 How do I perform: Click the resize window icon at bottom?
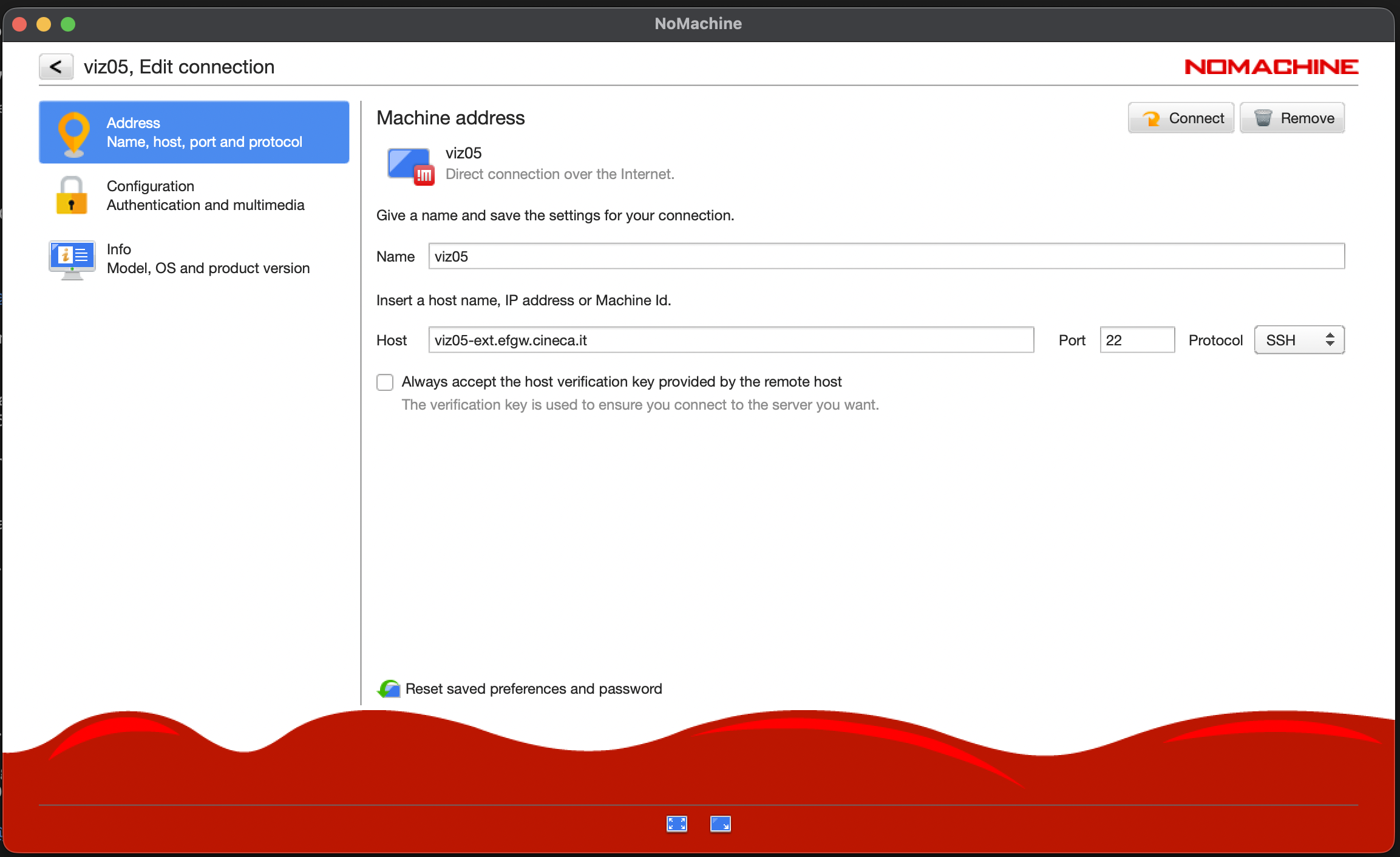[x=720, y=824]
